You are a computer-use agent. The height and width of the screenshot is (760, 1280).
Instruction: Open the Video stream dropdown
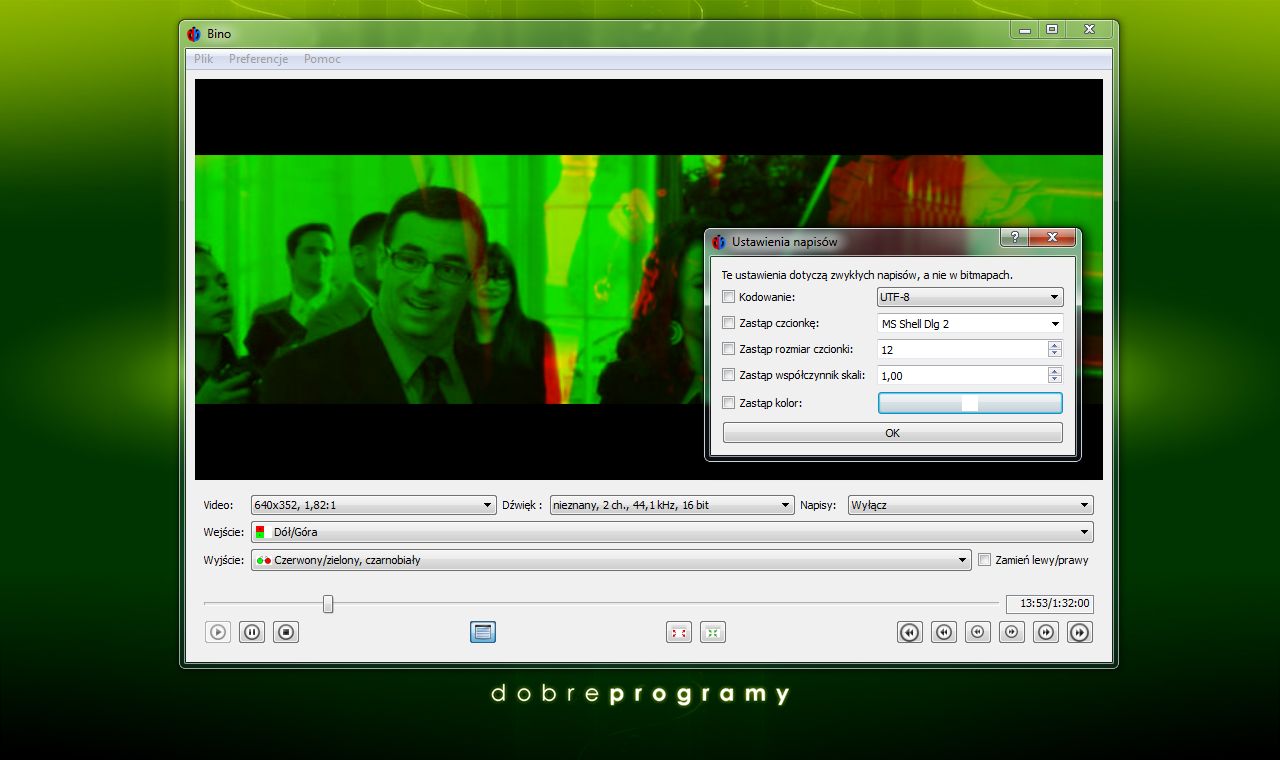(373, 505)
